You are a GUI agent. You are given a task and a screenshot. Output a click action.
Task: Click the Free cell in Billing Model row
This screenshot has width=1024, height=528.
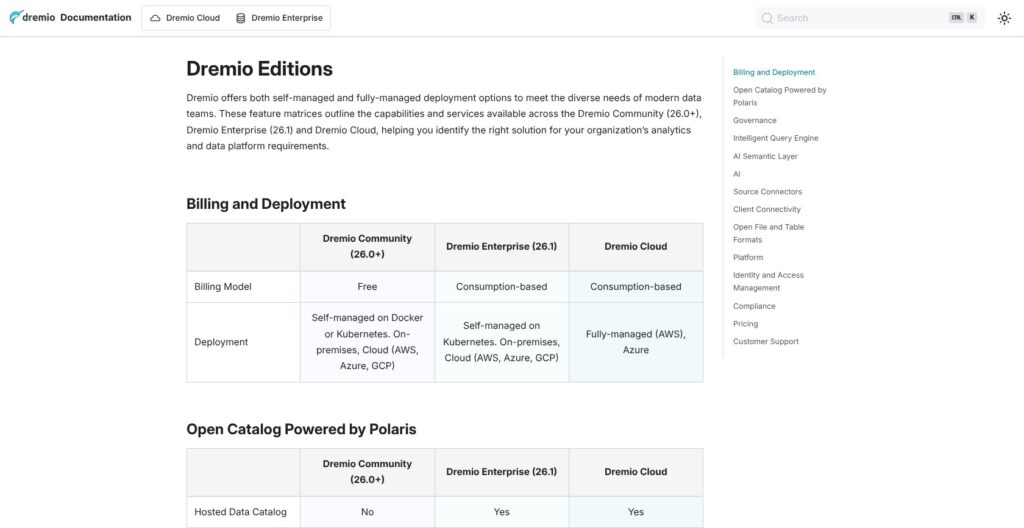[367, 286]
